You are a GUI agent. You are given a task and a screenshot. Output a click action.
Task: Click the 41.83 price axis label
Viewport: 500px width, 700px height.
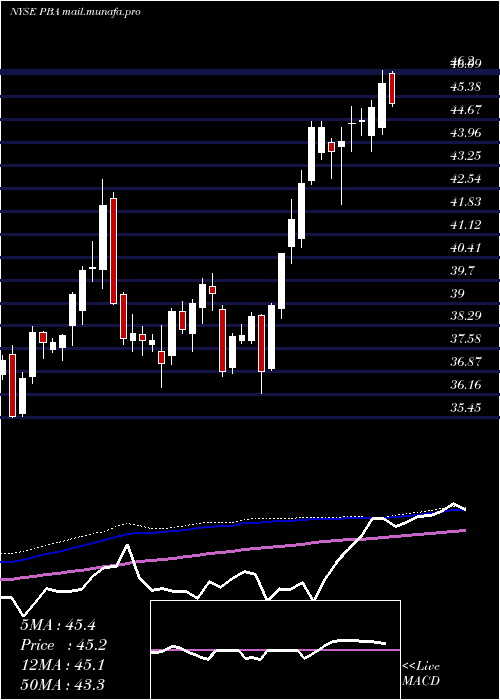coord(465,202)
